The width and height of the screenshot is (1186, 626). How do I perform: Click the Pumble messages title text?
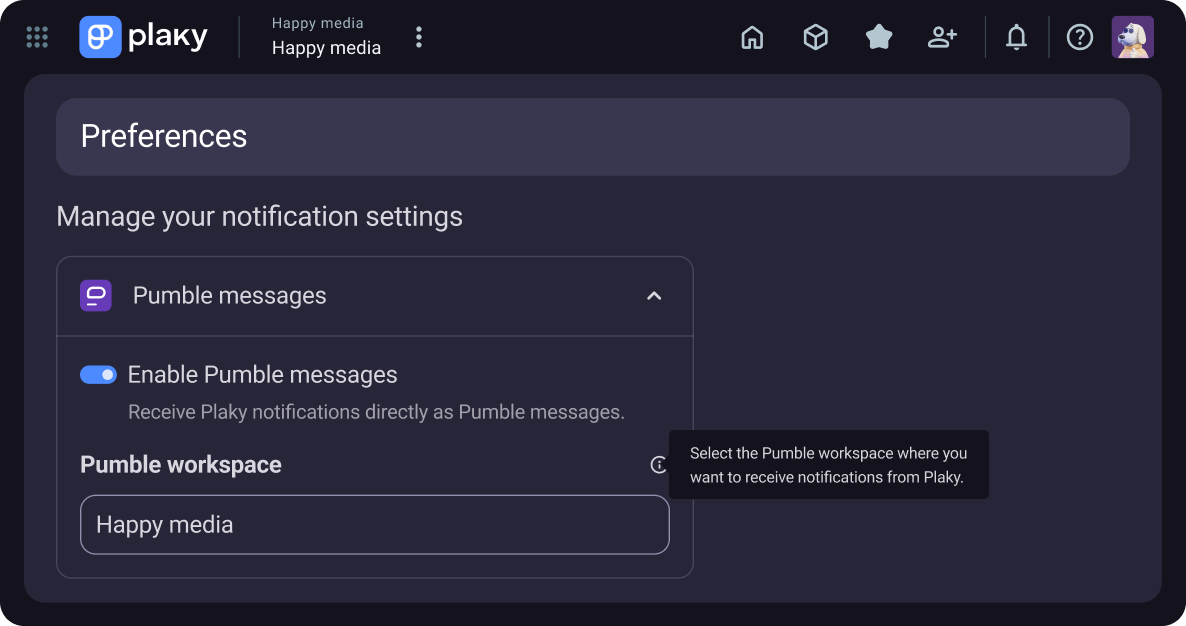tap(230, 296)
